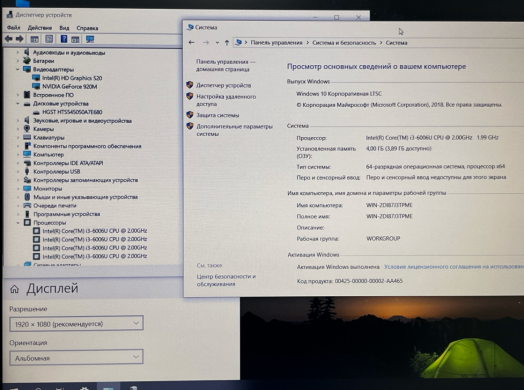524x390 pixels.
Task: Open the Действие menu
Action: click(40, 28)
